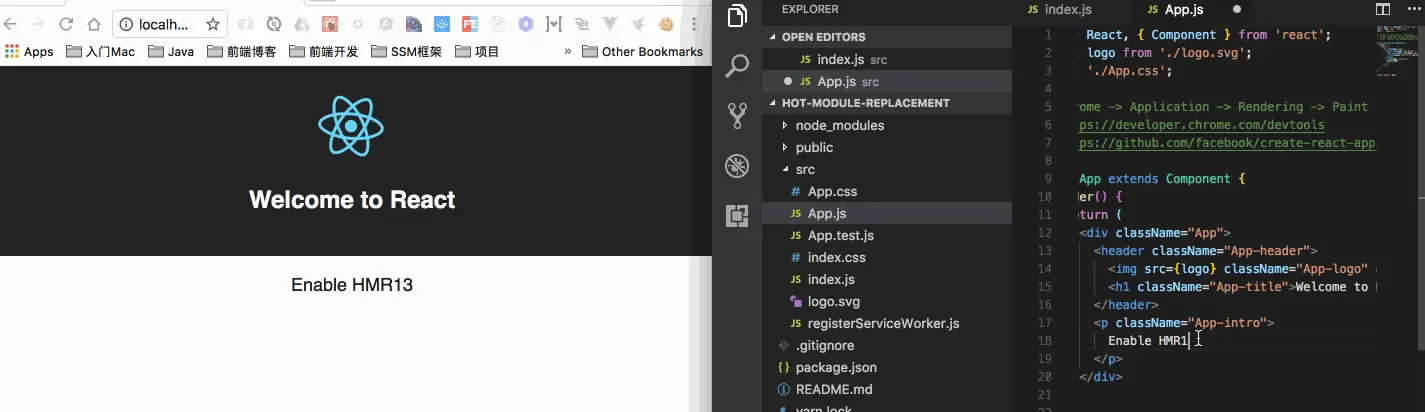This screenshot has height=412, width=1425.
Task: Select index.js in Open Editors
Action: click(887, 59)
